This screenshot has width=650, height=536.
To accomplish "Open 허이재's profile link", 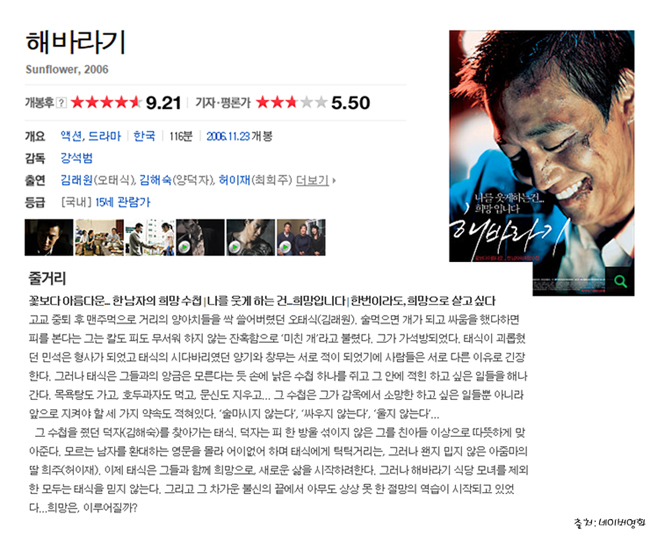I will click(235, 180).
